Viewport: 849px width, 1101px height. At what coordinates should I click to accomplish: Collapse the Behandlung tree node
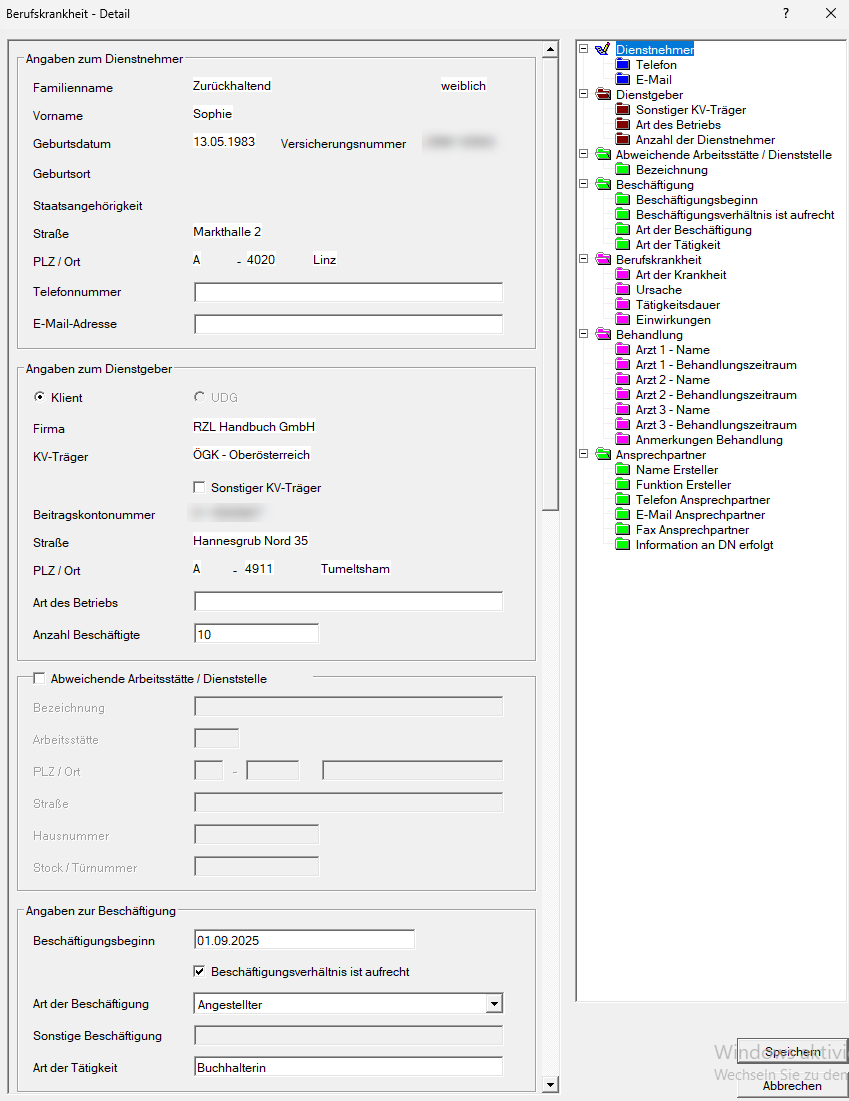pos(583,335)
